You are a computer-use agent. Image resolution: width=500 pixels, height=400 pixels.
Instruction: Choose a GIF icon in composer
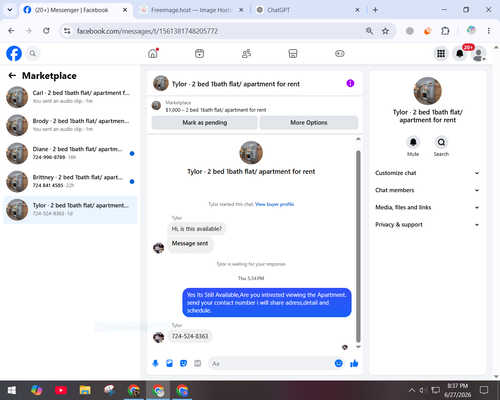tap(198, 363)
